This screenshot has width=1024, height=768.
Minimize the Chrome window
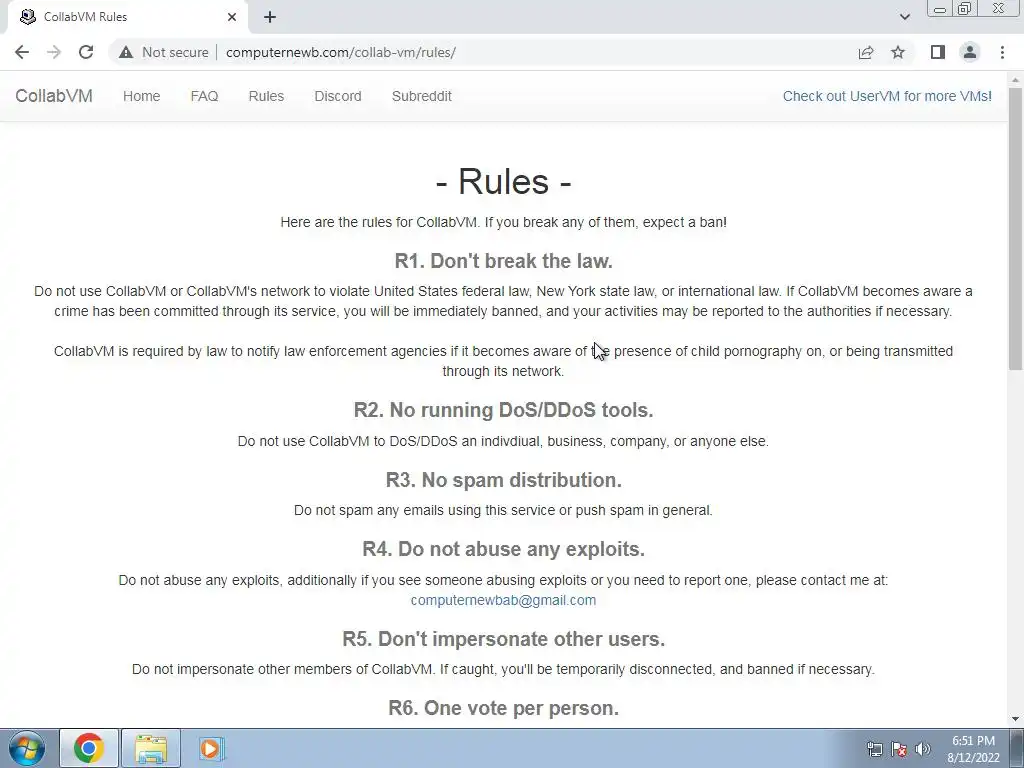click(x=940, y=8)
